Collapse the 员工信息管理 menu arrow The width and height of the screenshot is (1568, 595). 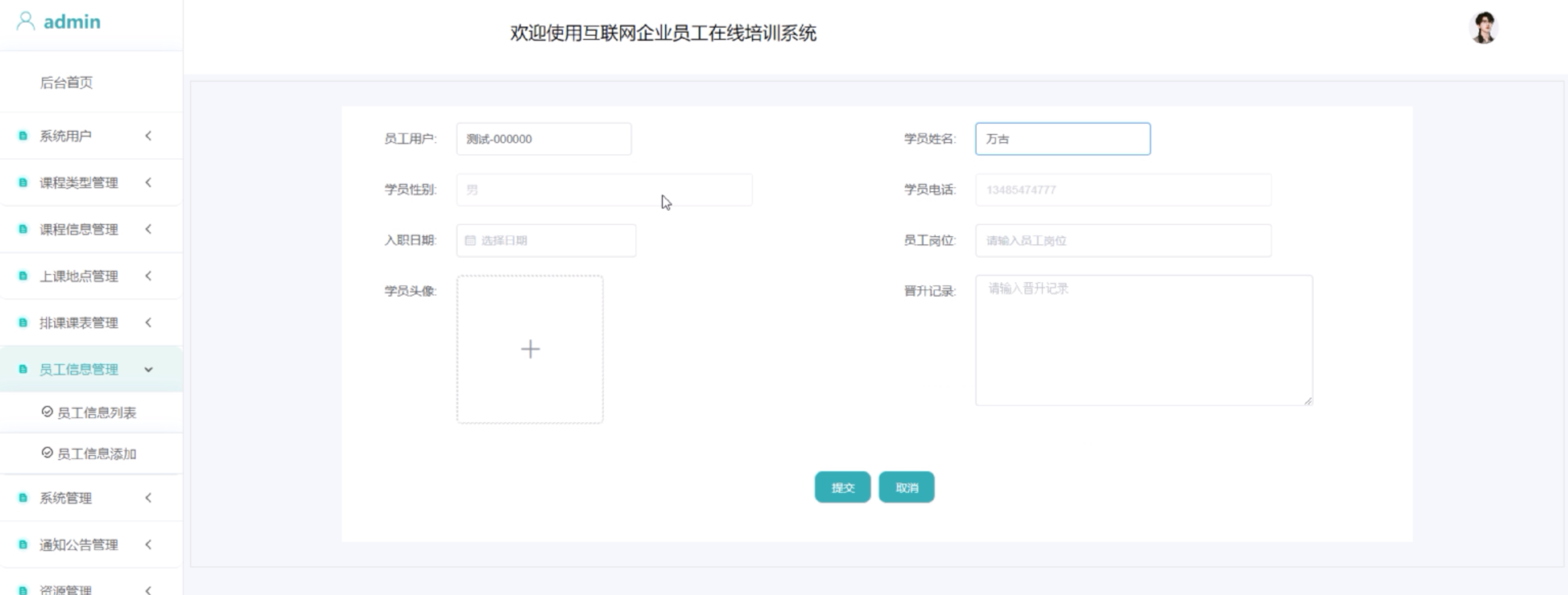point(148,370)
